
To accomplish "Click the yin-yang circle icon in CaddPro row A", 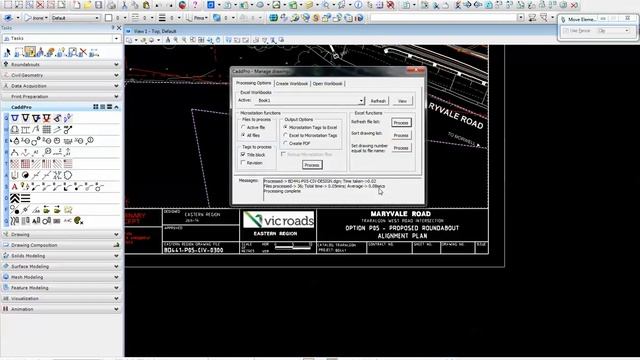I will (x=25, y=176).
